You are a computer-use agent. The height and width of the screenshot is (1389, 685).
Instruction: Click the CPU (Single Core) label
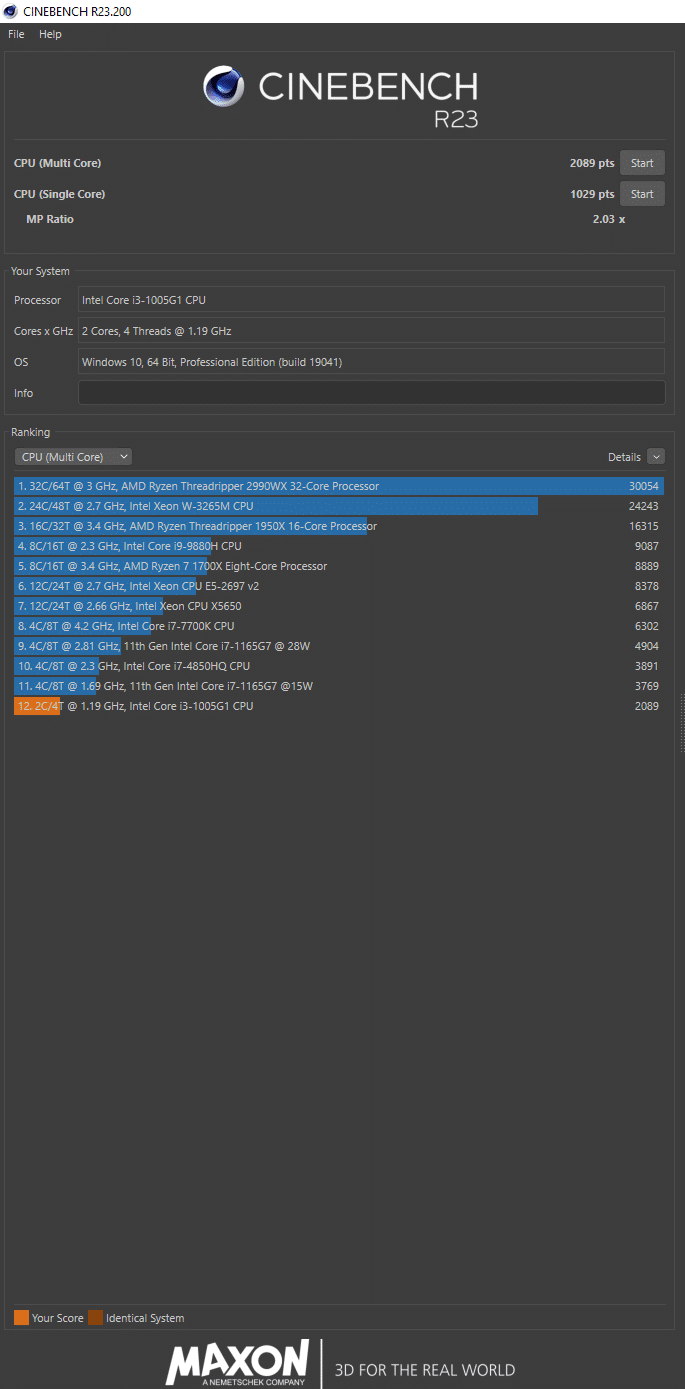[59, 194]
